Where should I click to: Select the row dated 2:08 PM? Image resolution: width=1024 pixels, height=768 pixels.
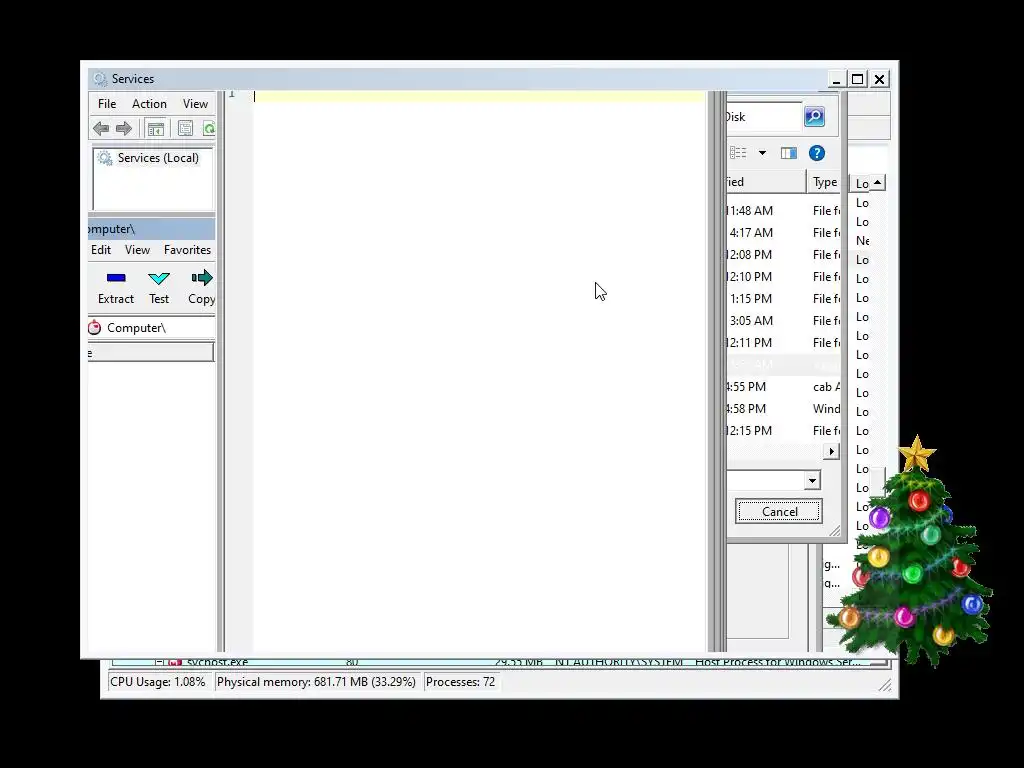tap(784, 255)
